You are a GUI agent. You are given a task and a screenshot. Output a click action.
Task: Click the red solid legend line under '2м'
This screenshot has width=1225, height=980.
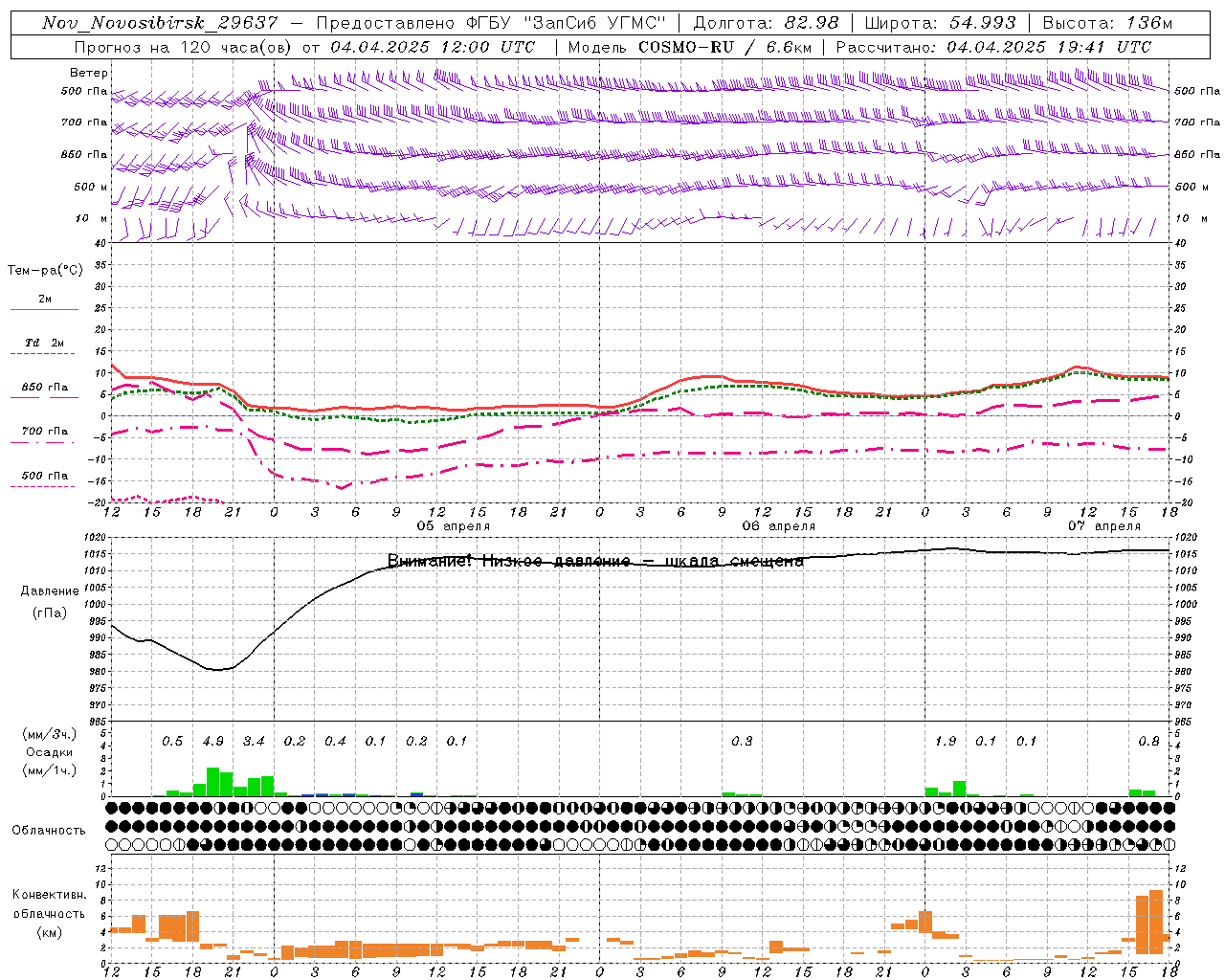tap(44, 310)
